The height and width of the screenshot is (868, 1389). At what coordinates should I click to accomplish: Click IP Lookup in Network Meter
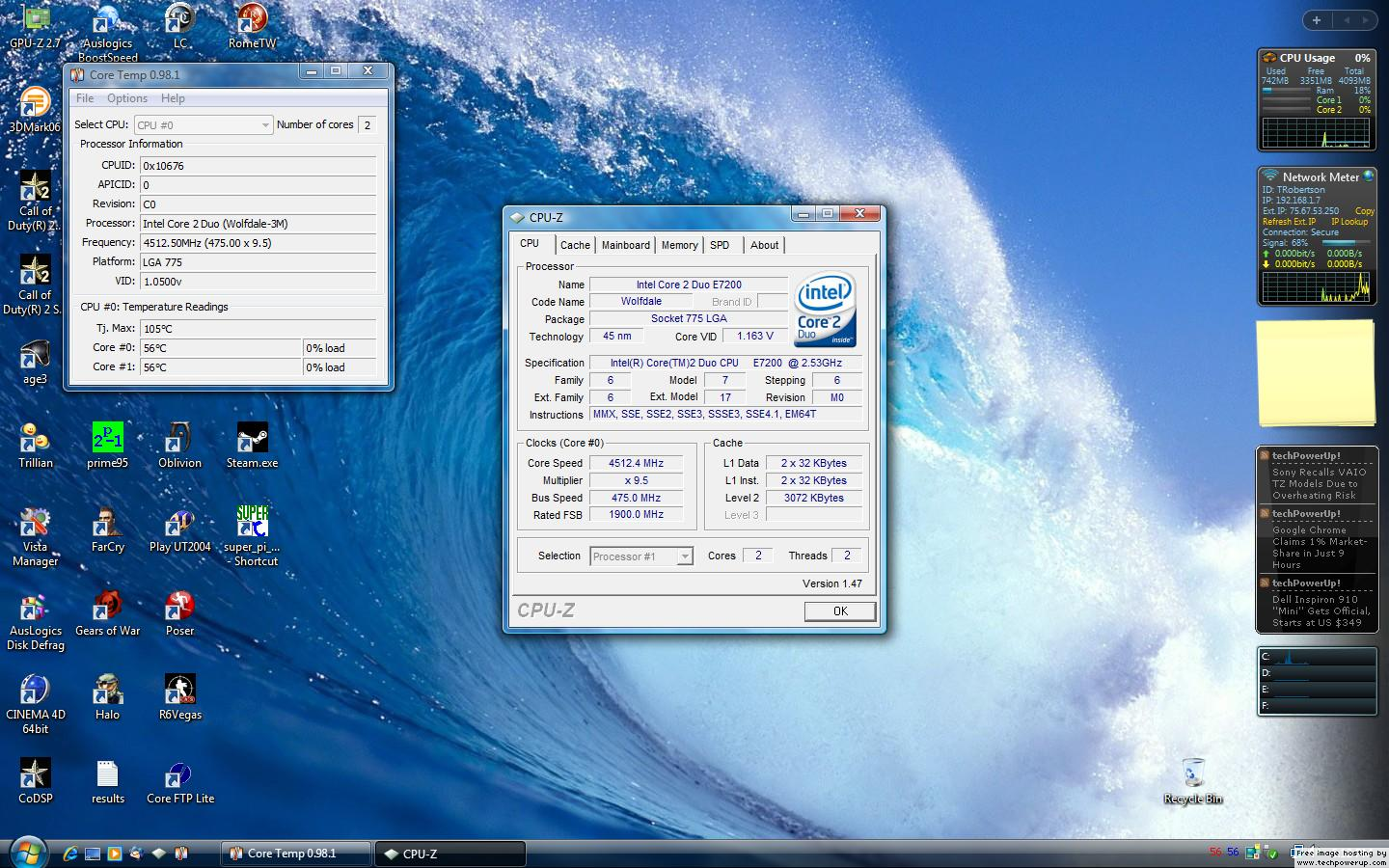coord(1349,222)
